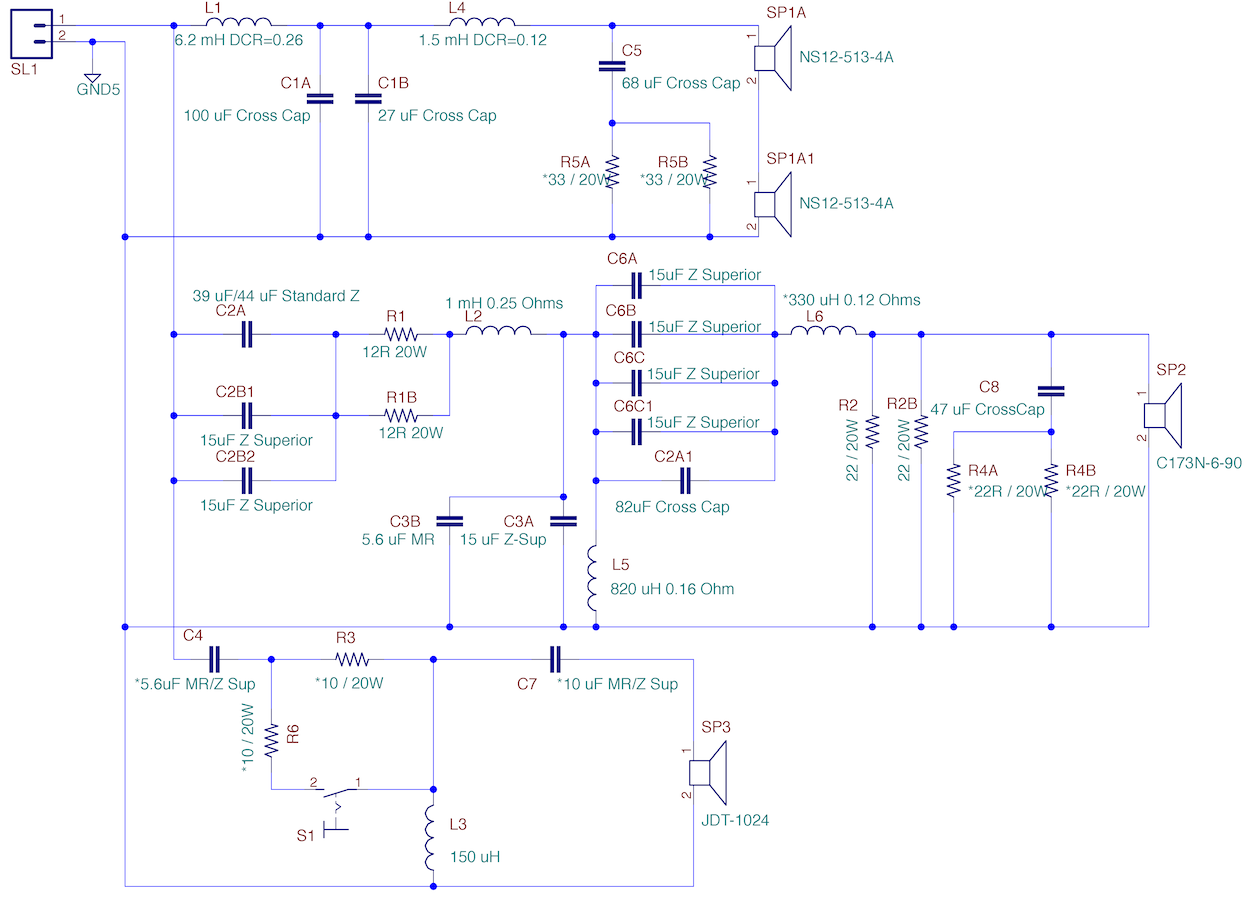Select capacitor C3B symbol
1250x899 pixels.
(449, 520)
